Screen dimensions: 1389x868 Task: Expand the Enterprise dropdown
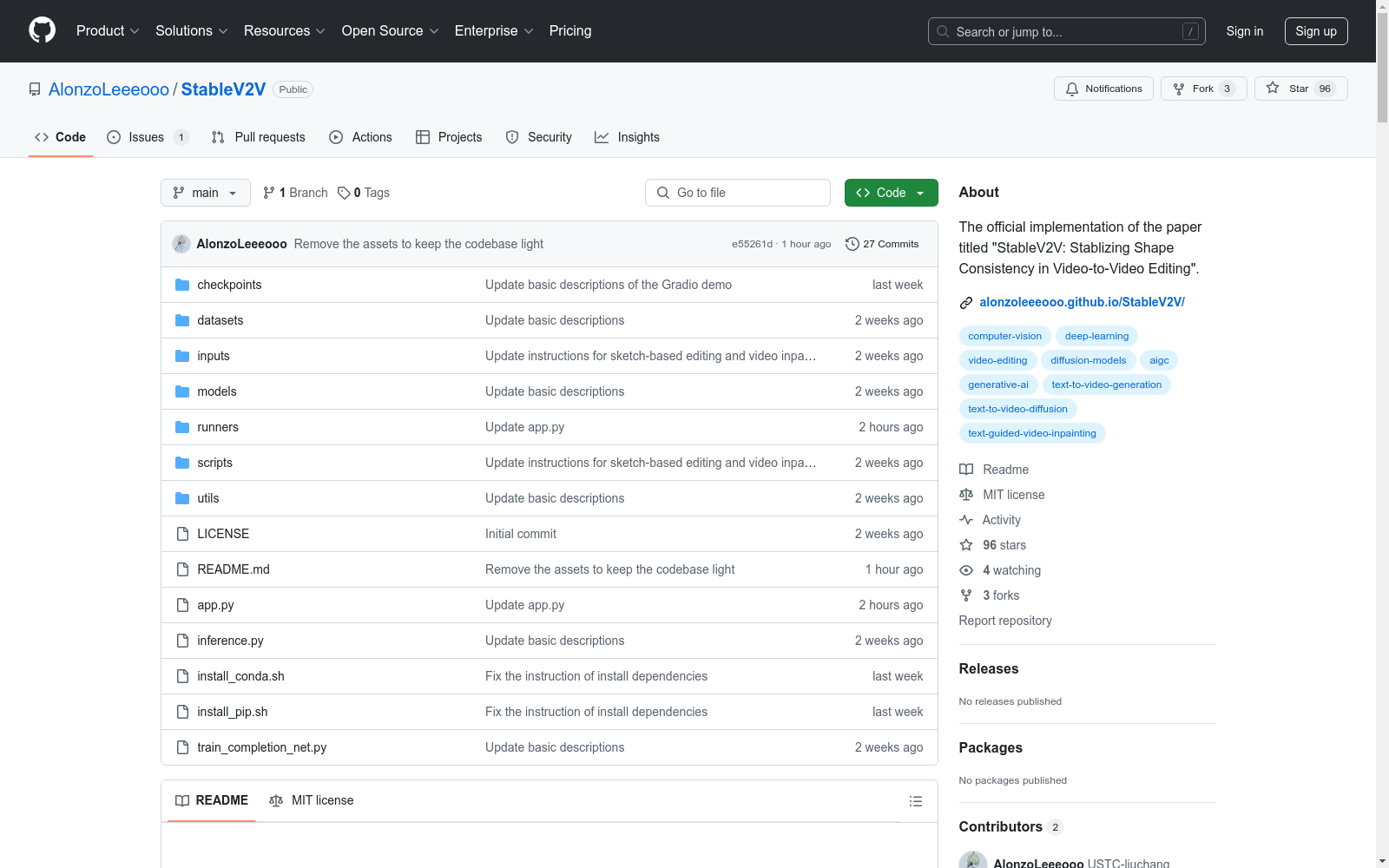[x=494, y=30]
